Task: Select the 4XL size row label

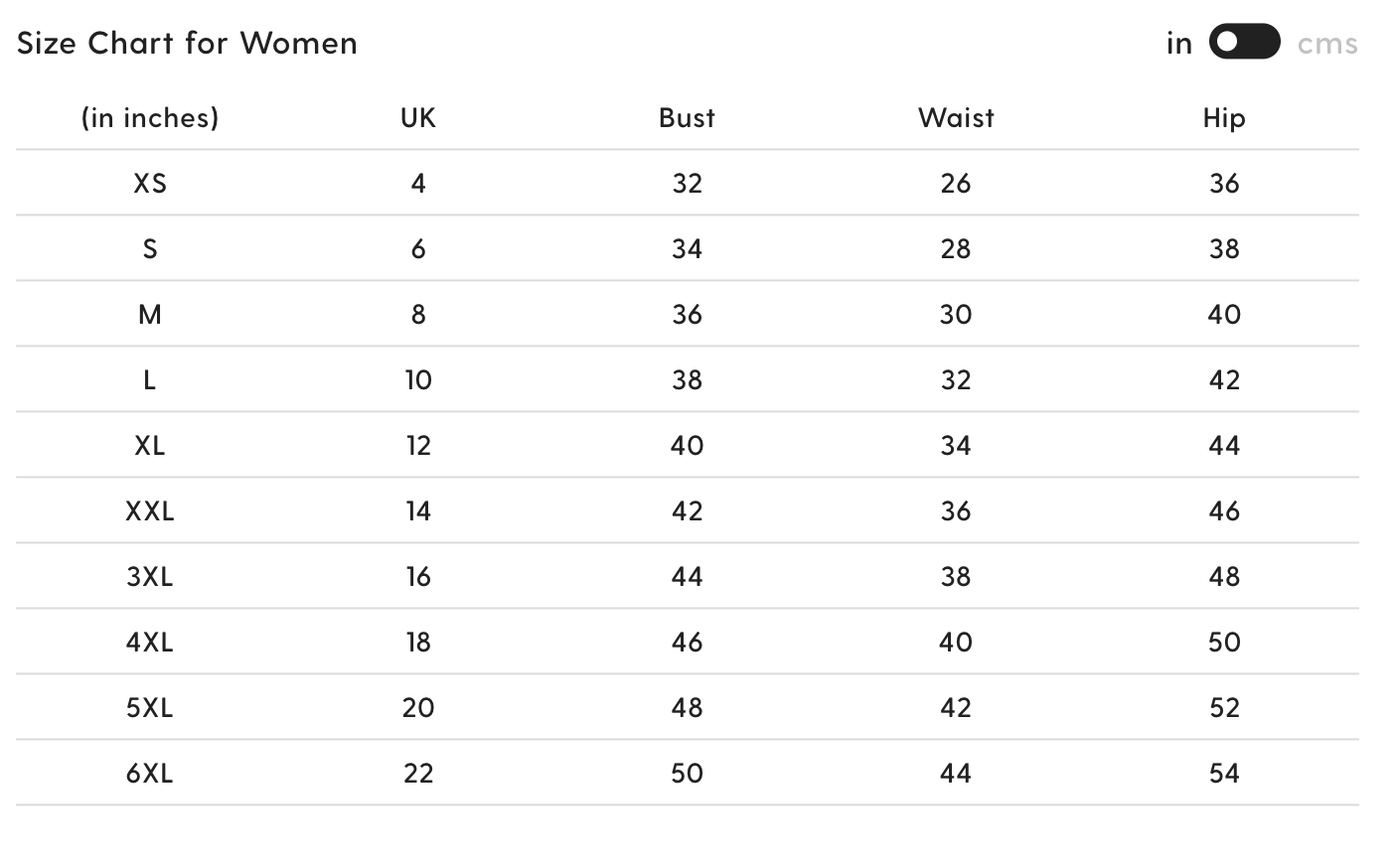Action: click(150, 642)
